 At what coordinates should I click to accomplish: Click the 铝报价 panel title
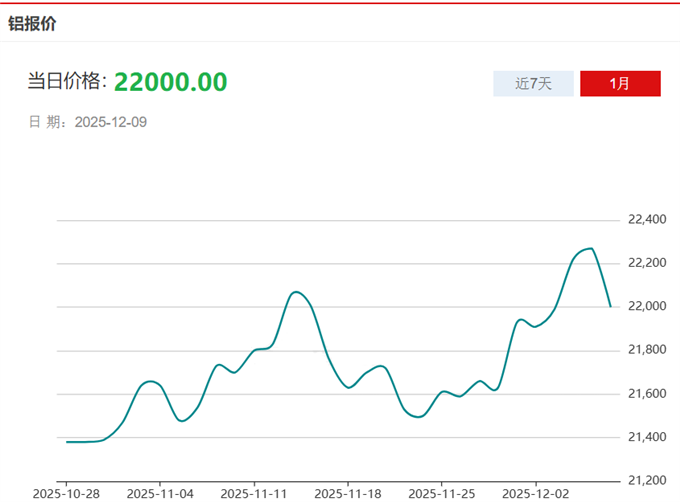pos(33,24)
